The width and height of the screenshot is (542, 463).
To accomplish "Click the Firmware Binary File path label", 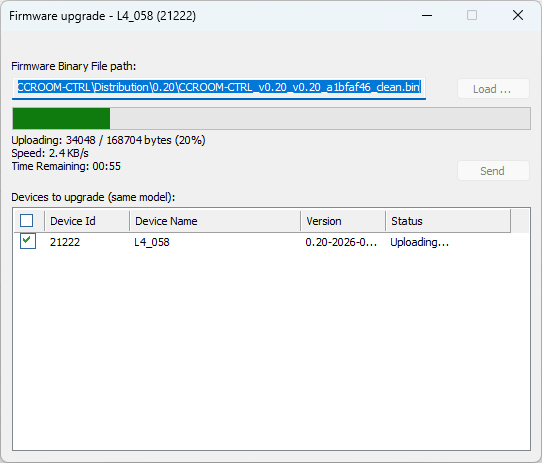I will pos(74,66).
